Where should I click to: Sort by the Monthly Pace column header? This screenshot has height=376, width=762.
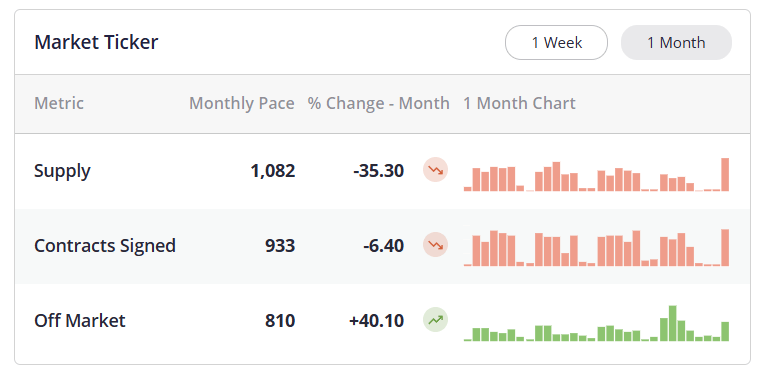pos(242,103)
